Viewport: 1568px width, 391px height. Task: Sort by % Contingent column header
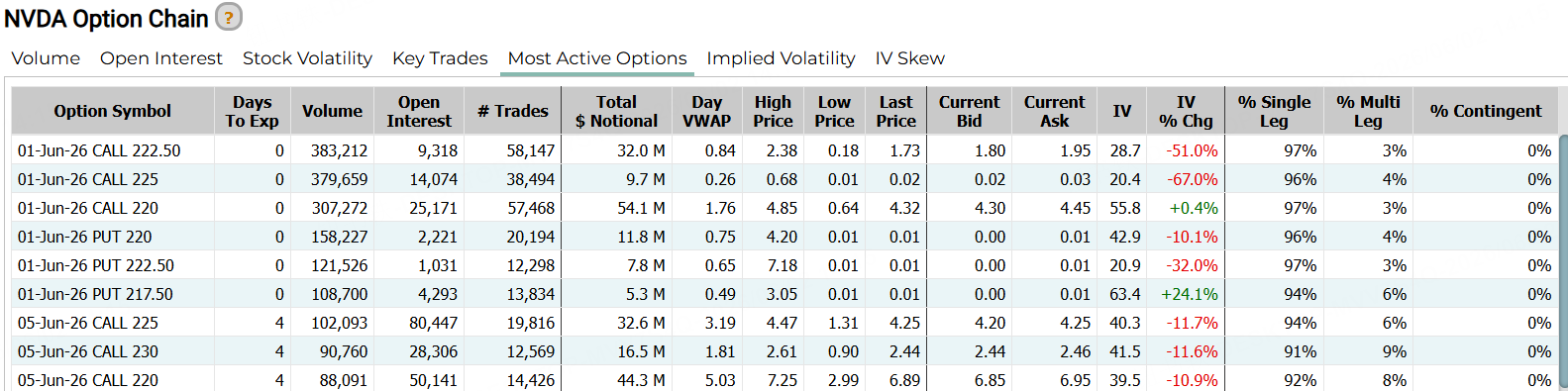(x=1485, y=111)
